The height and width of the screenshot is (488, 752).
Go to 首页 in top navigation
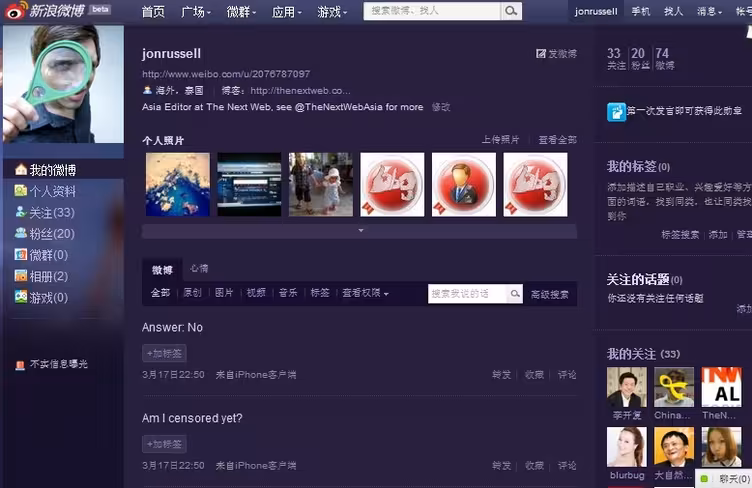point(153,12)
